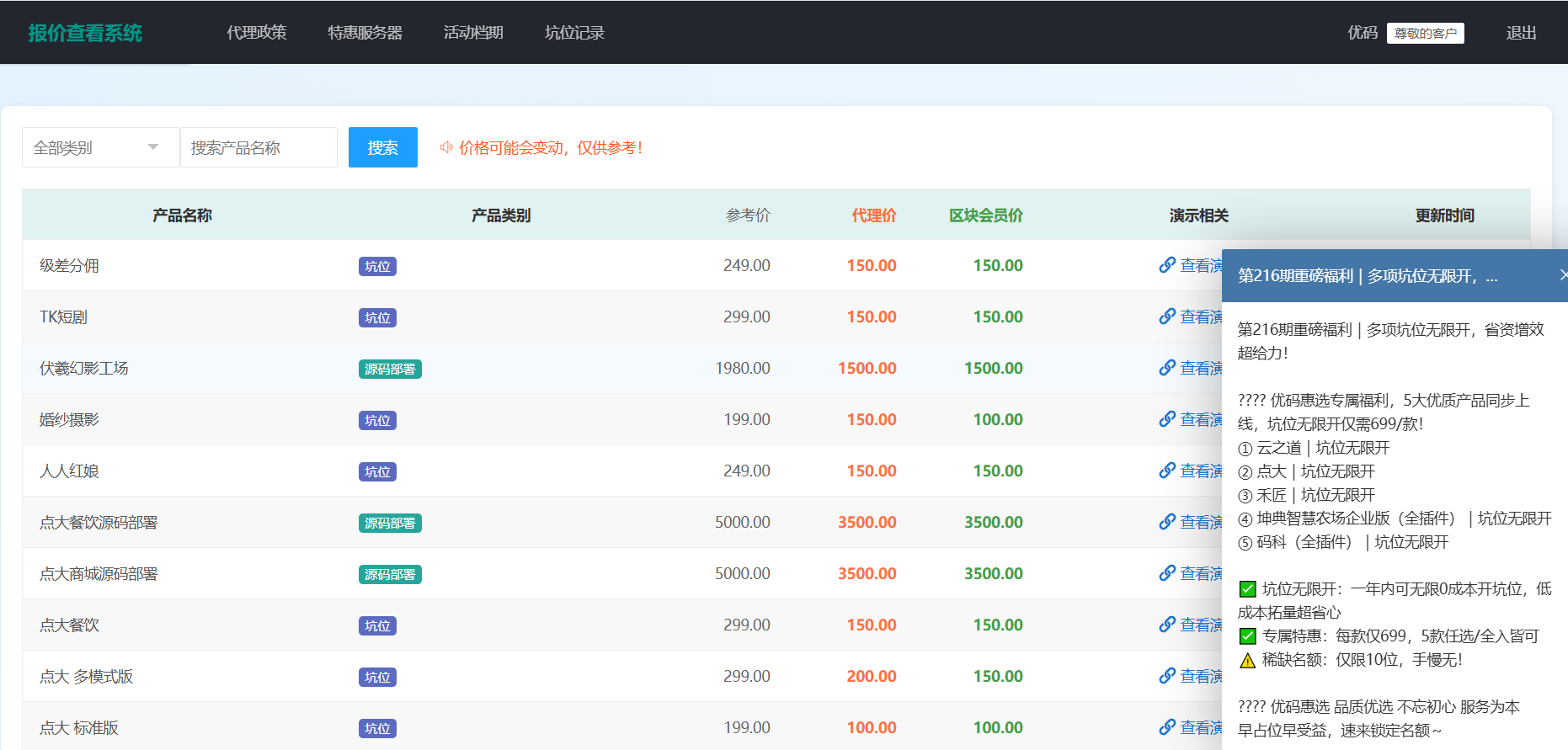Go to 特惠服务器 menu item
The image size is (1568, 750).
[365, 33]
